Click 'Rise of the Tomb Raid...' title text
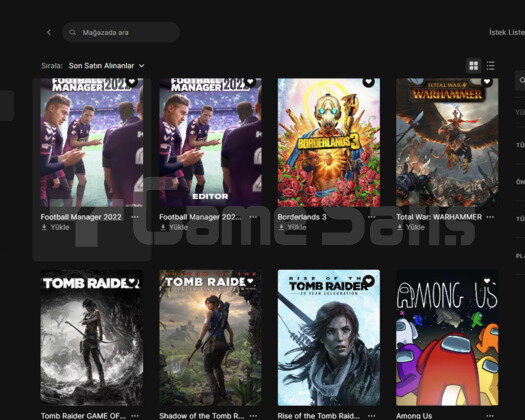 [319, 416]
